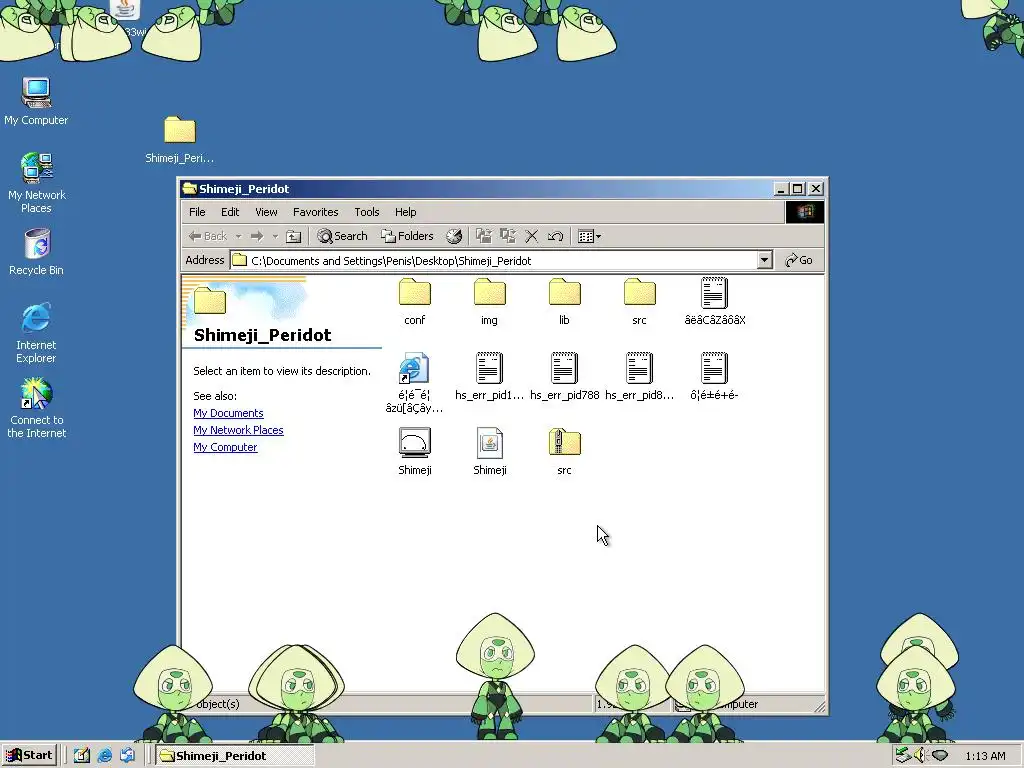Click the Move To toolbar icon

(484, 236)
